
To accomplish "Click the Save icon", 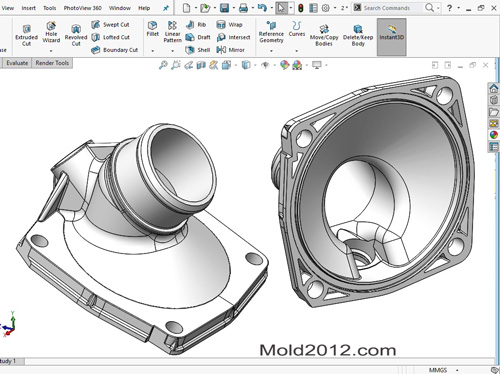I will (x=224, y=8).
